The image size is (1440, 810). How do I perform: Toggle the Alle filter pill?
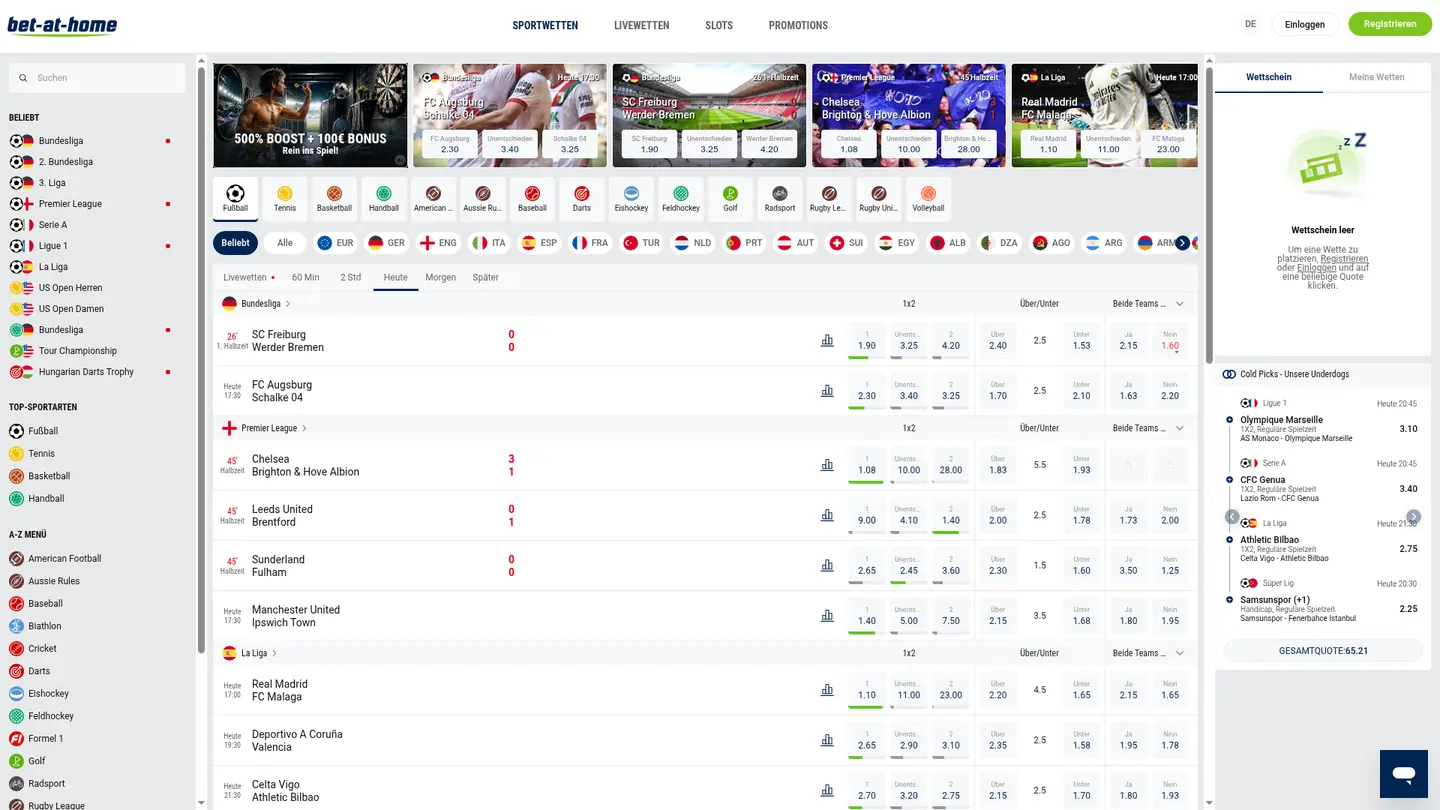tap(285, 243)
